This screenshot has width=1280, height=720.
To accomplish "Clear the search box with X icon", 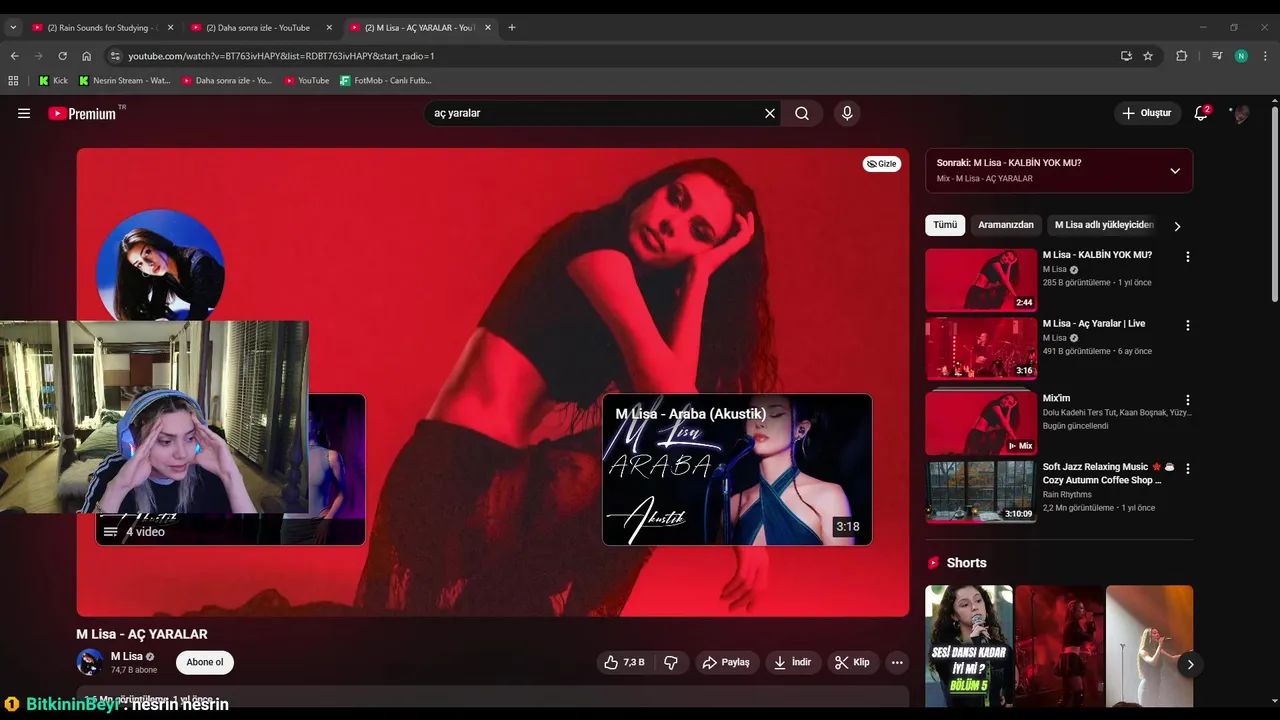I will 770,113.
